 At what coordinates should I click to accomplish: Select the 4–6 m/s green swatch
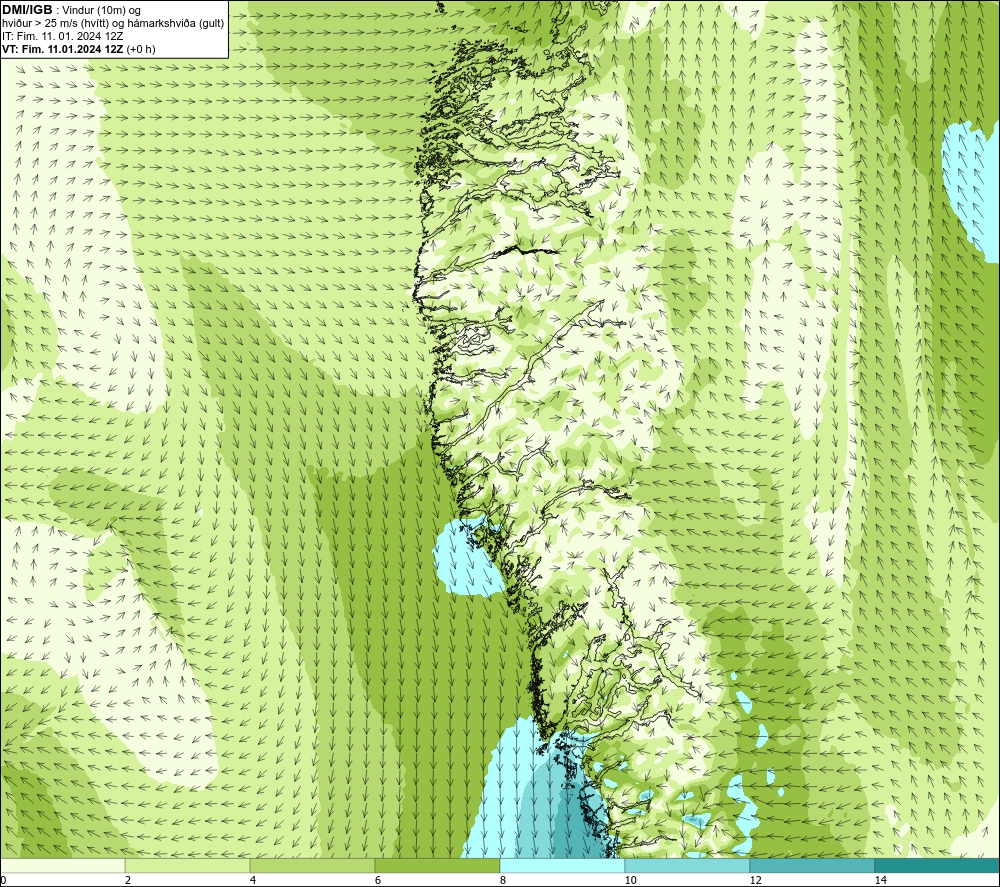pyautogui.click(x=312, y=865)
